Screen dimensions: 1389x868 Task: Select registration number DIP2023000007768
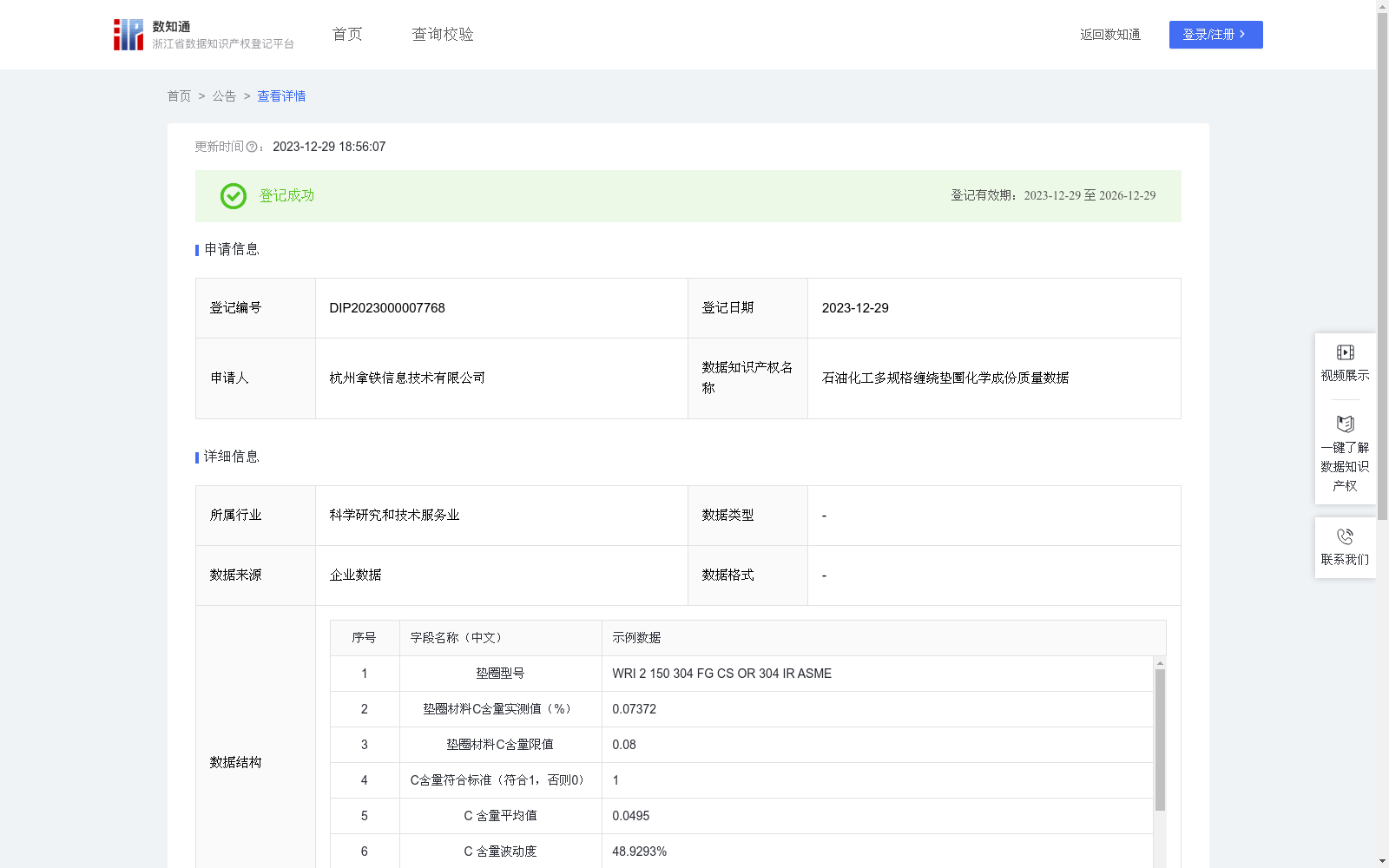click(387, 308)
